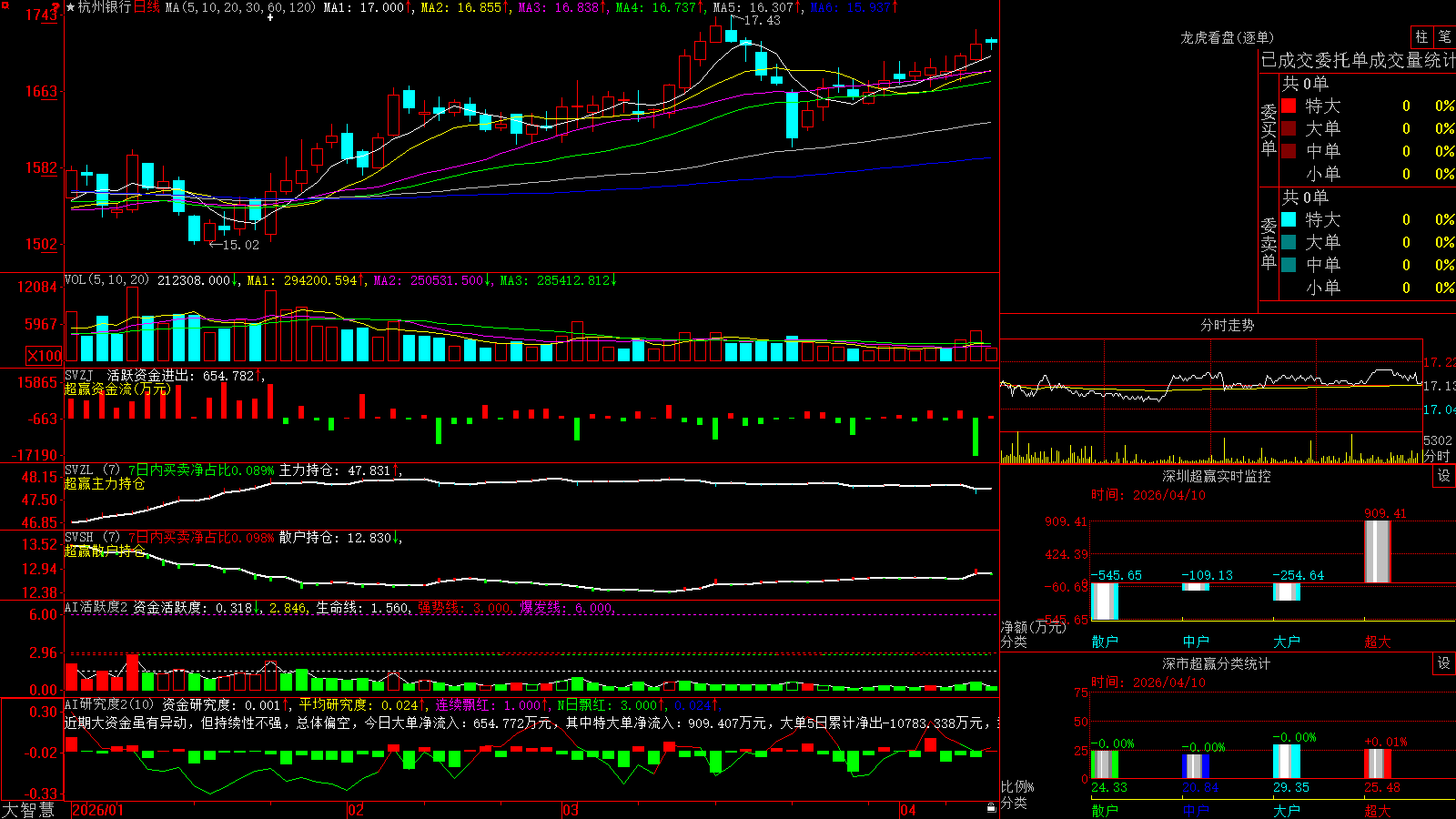Select teal 中单 swatch under 委卖单
1456x819 pixels.
tap(1289, 265)
